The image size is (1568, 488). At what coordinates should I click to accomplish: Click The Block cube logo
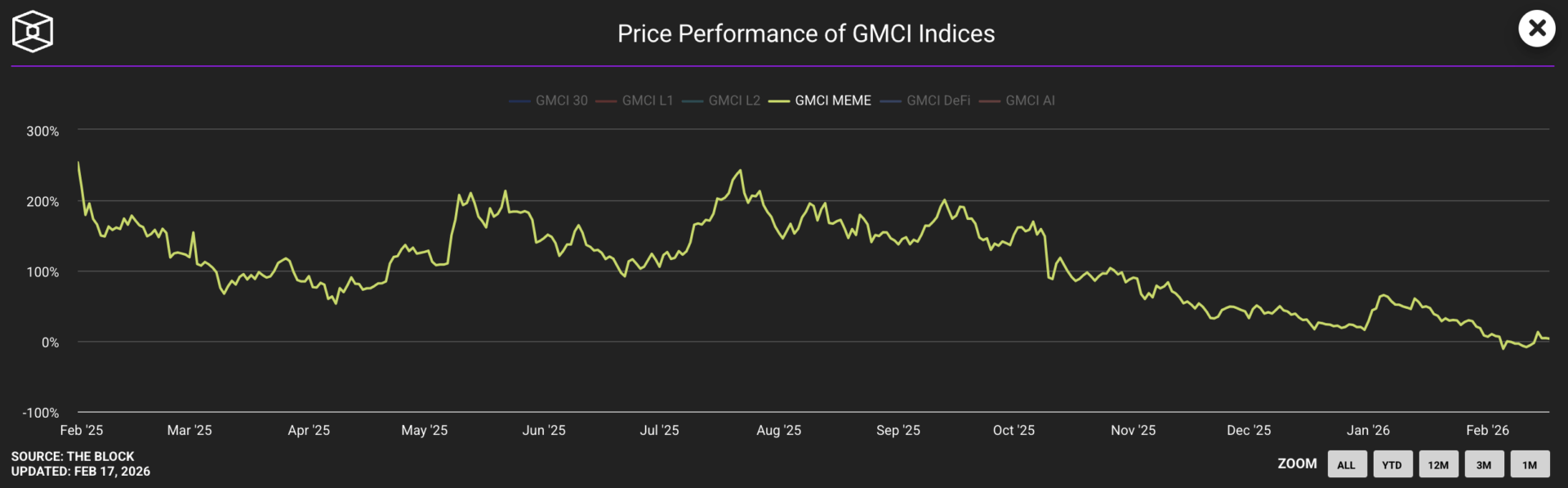pos(33,32)
